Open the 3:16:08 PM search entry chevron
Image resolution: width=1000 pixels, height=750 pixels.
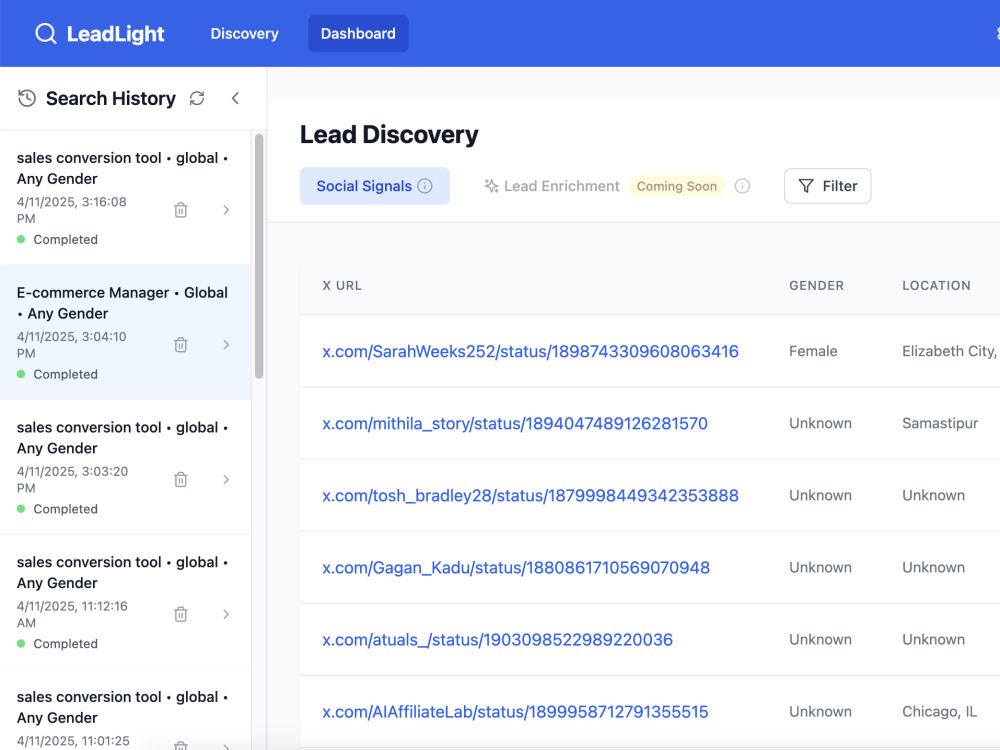point(226,210)
